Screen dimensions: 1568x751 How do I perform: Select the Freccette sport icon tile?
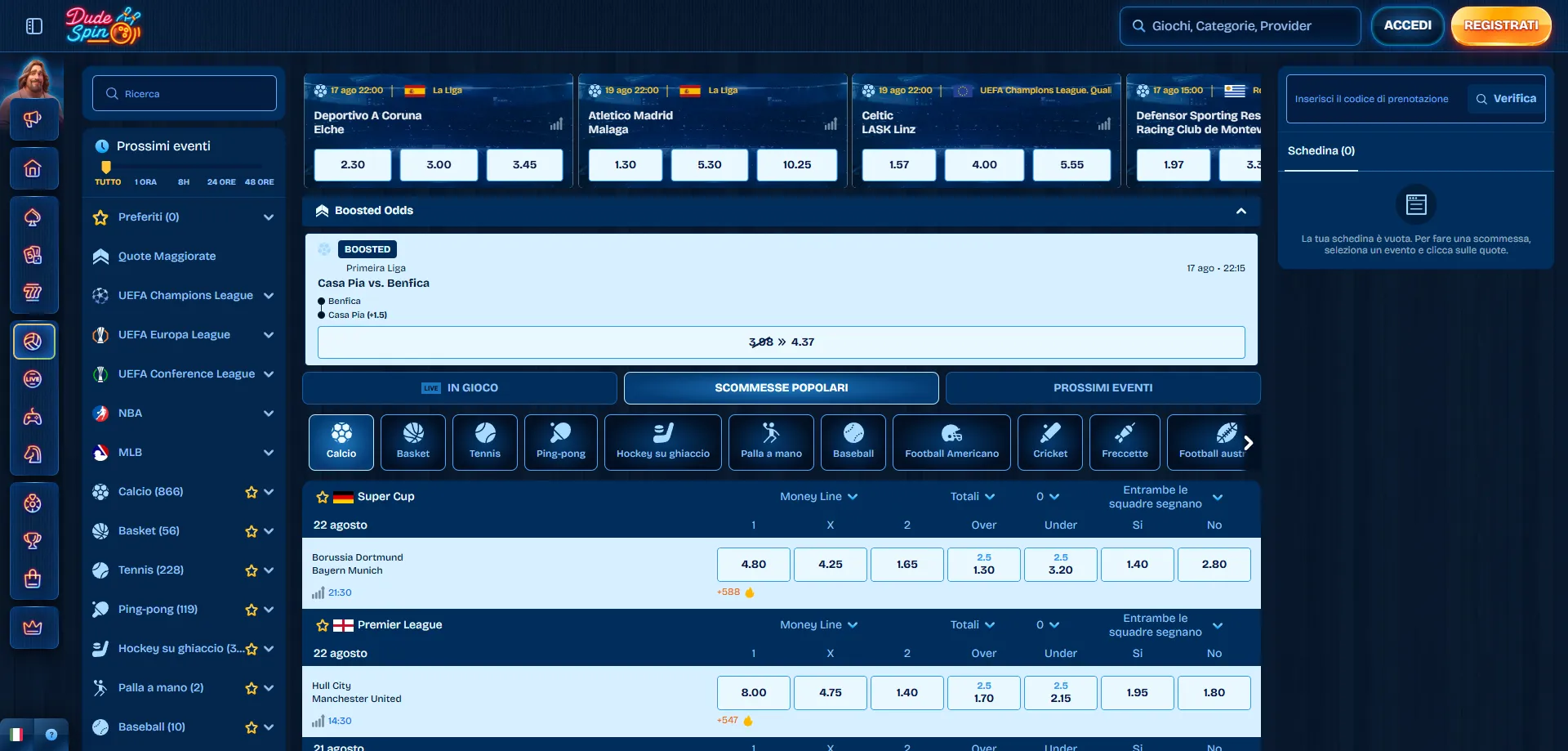point(1125,442)
